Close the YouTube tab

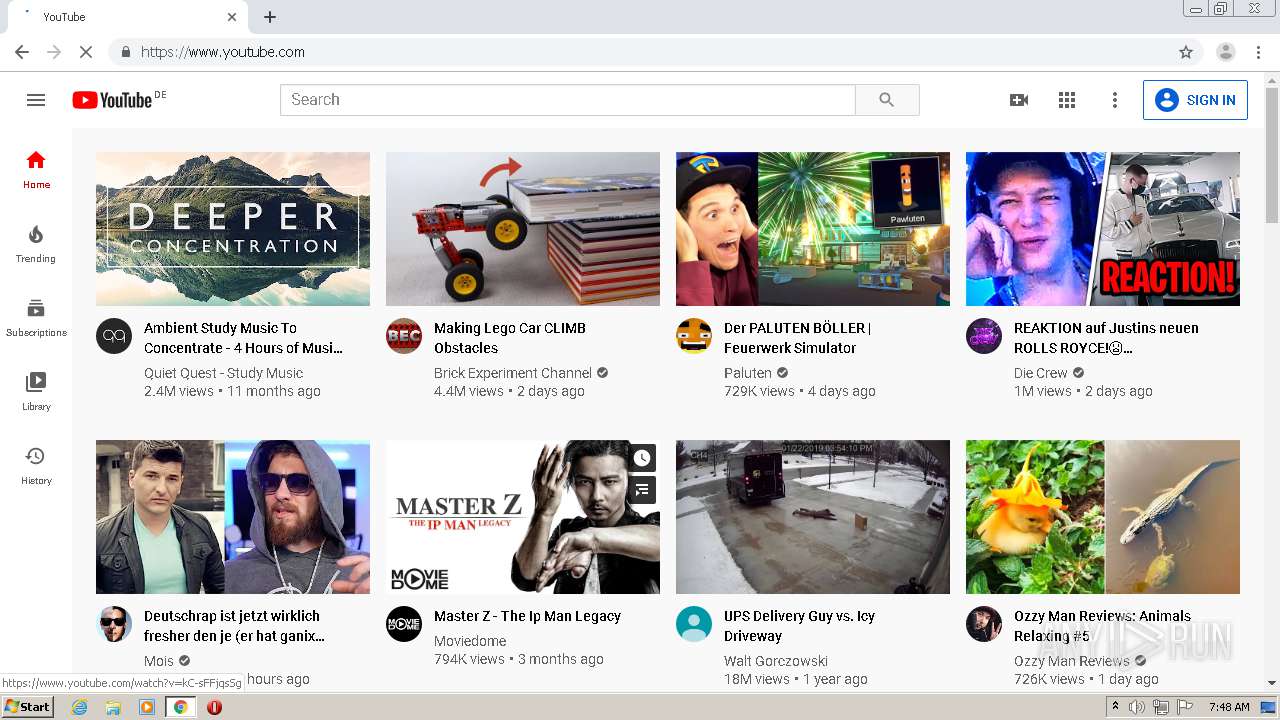tap(232, 17)
